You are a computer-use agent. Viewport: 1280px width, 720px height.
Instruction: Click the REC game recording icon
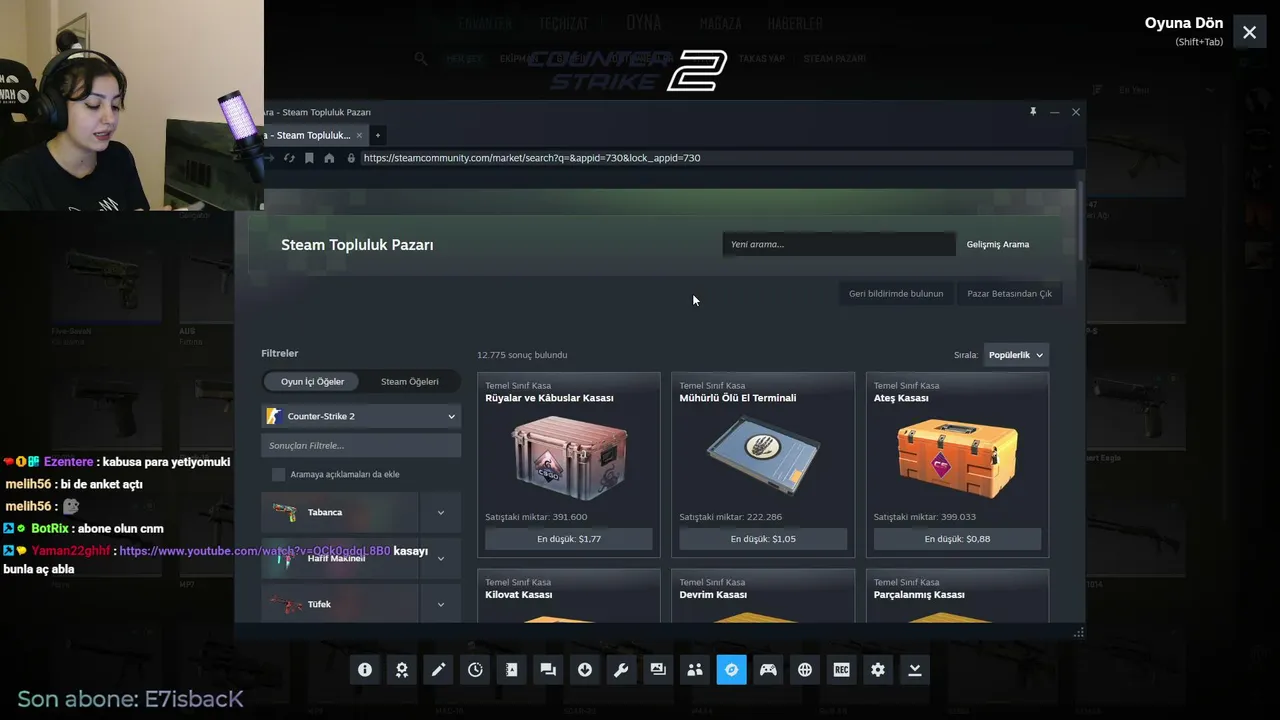841,670
